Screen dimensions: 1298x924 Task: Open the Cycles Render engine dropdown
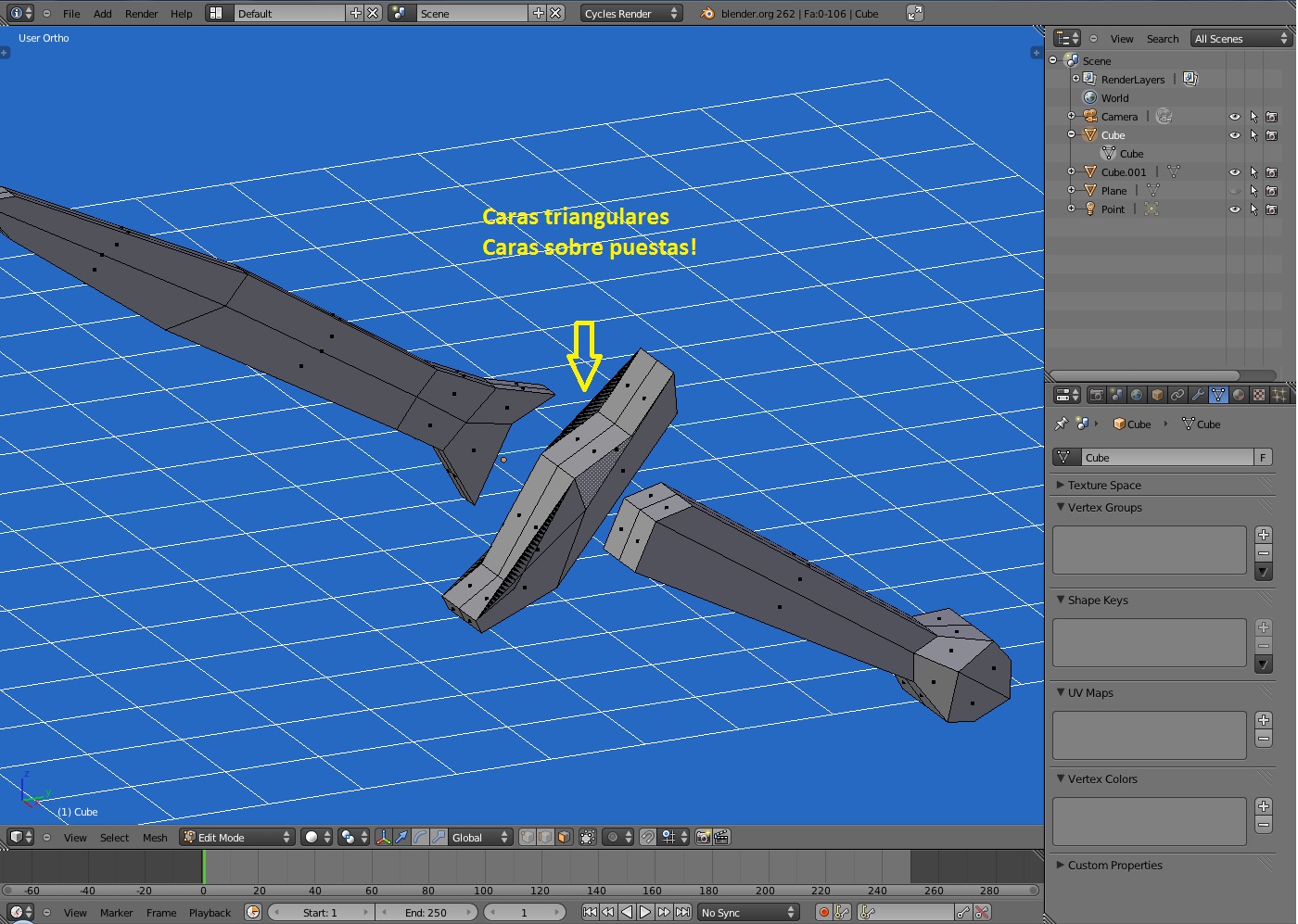(631, 13)
